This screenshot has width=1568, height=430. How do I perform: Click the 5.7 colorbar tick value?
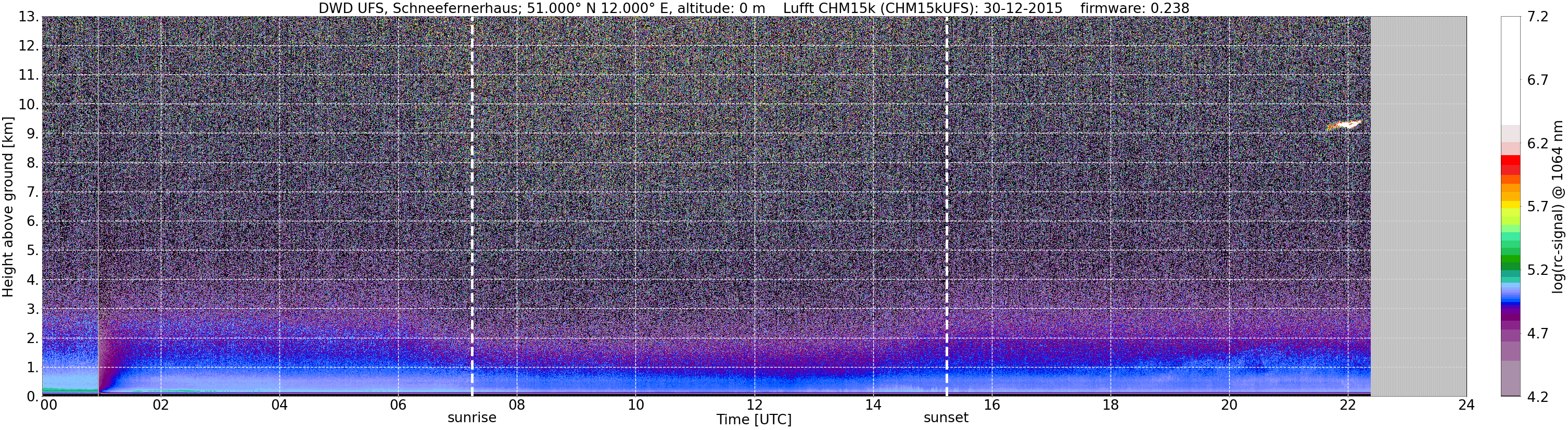click(1538, 207)
